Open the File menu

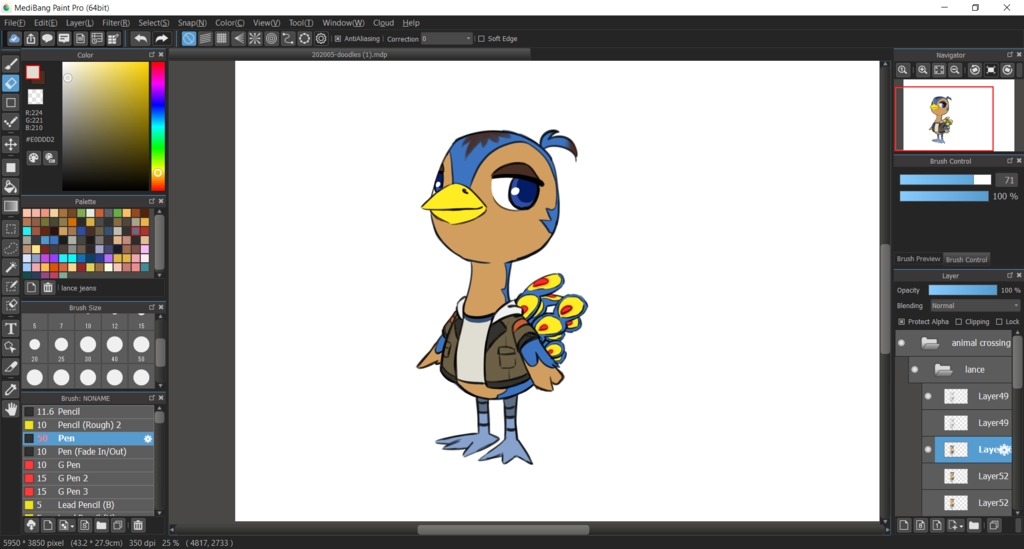point(14,23)
